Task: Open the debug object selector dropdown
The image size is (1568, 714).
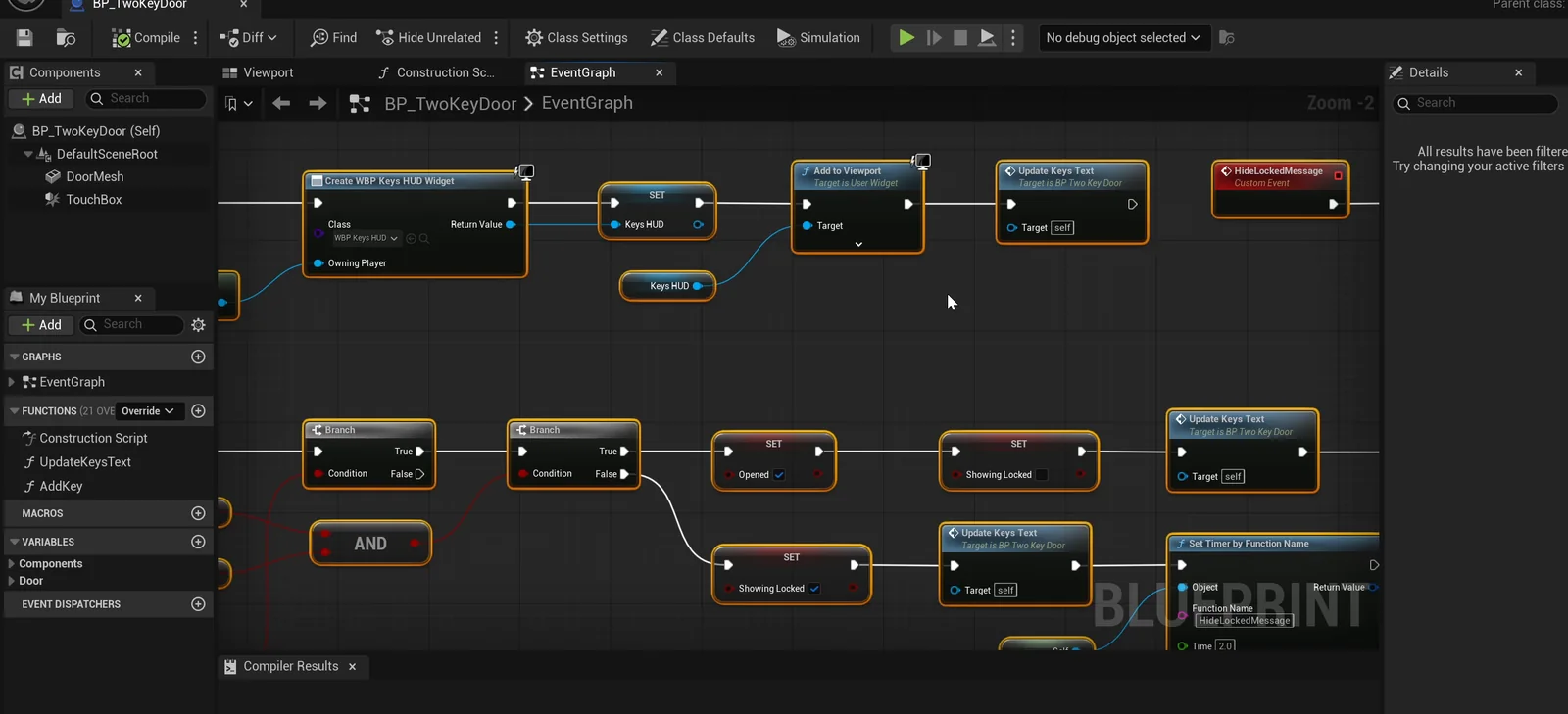Action: click(x=1123, y=38)
